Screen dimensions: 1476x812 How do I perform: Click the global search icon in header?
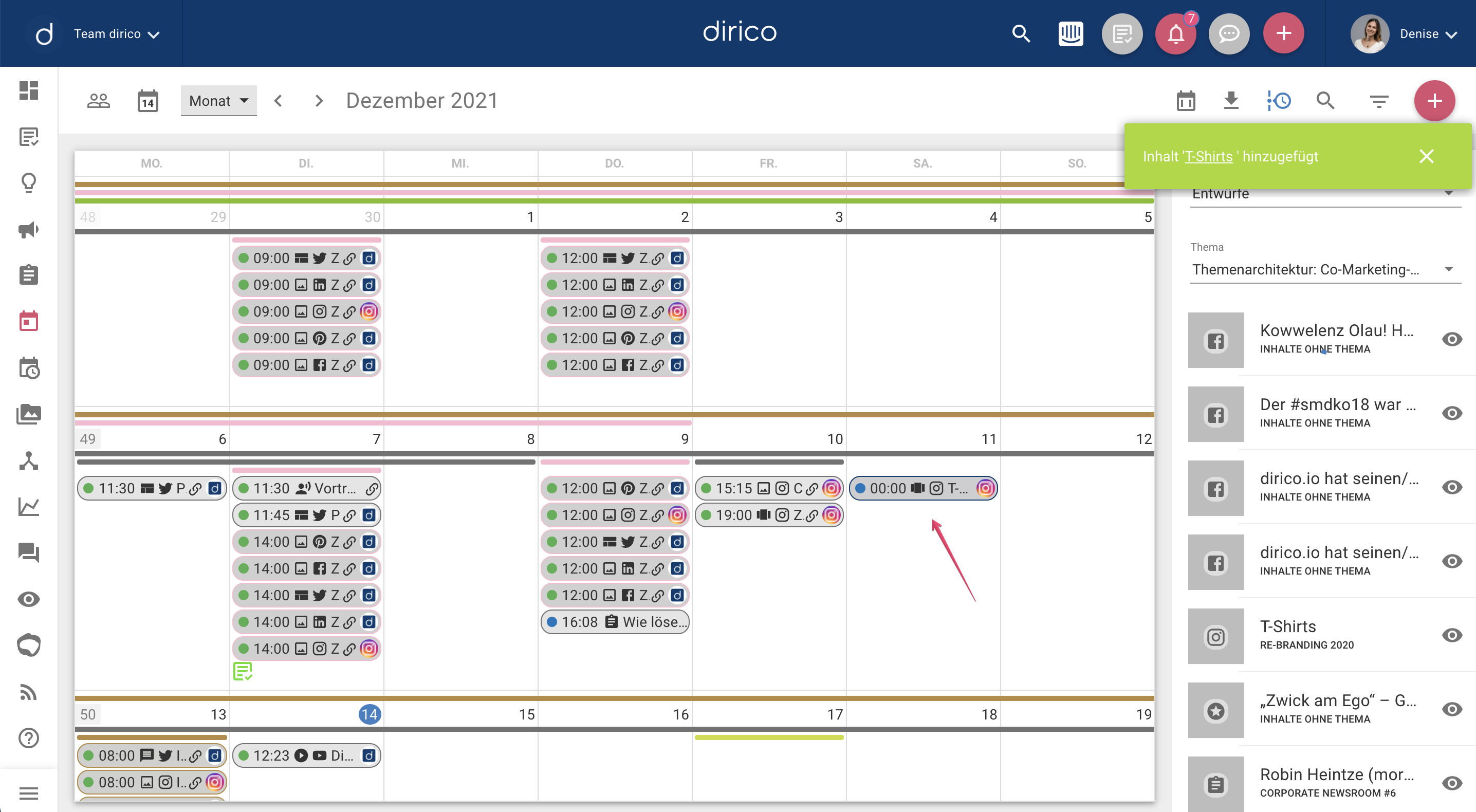[1021, 34]
